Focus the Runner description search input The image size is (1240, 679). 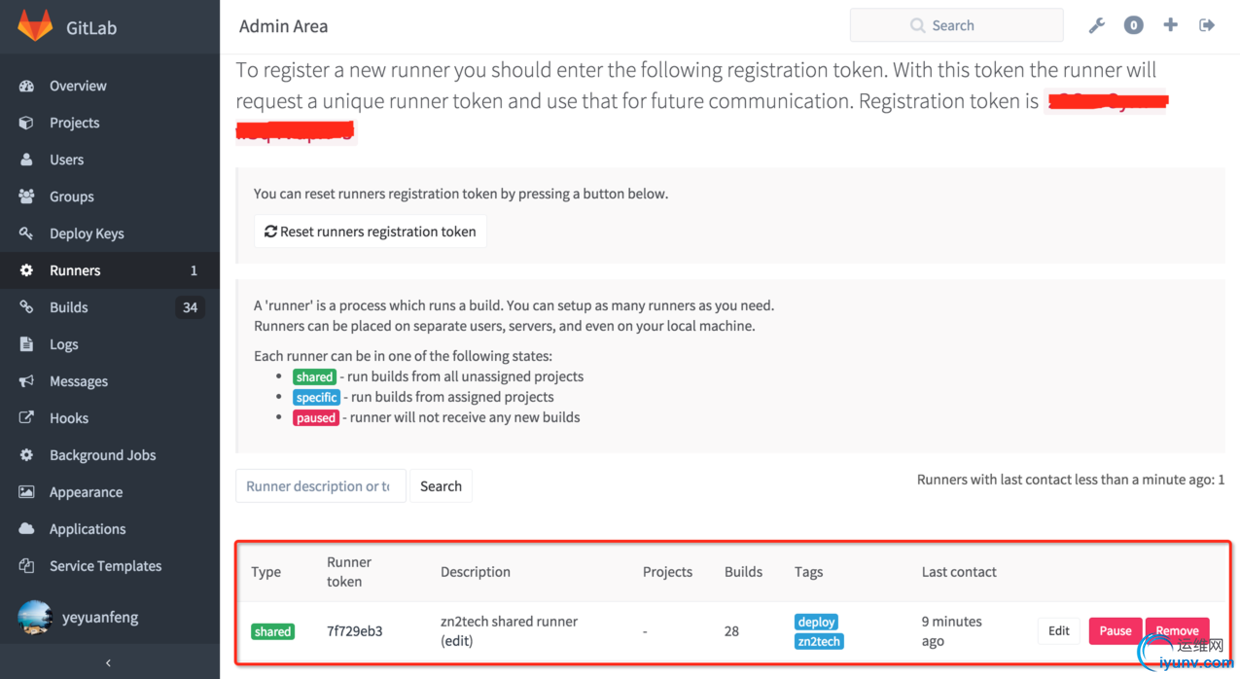321,486
